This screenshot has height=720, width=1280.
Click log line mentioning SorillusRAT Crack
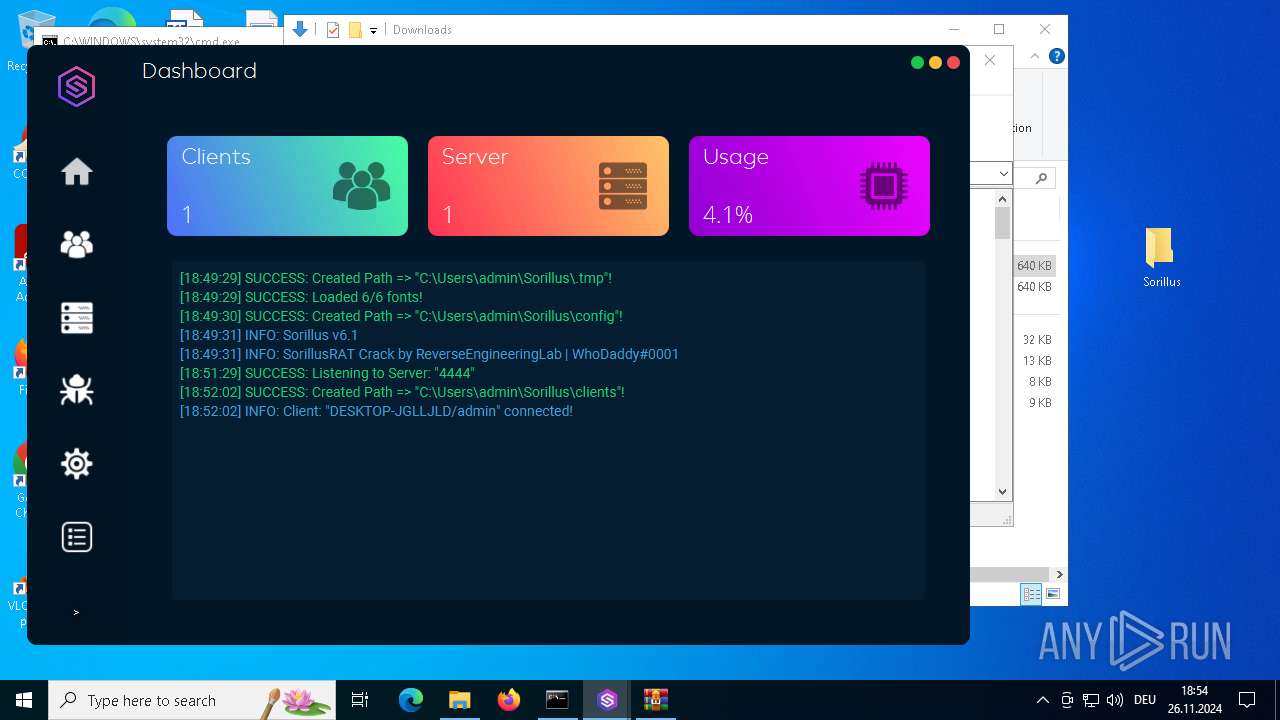coord(429,354)
